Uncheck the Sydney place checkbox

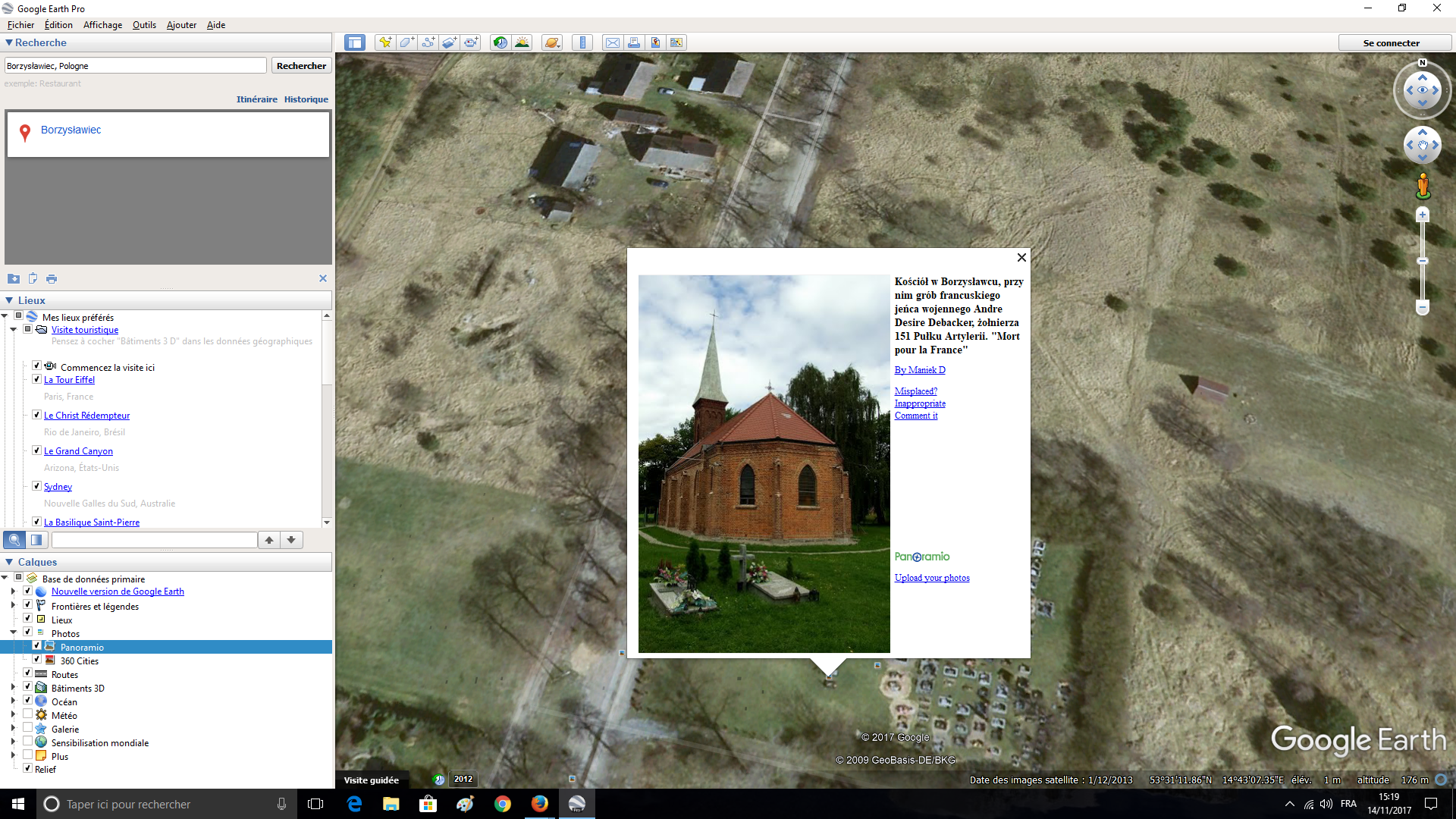pos(36,486)
